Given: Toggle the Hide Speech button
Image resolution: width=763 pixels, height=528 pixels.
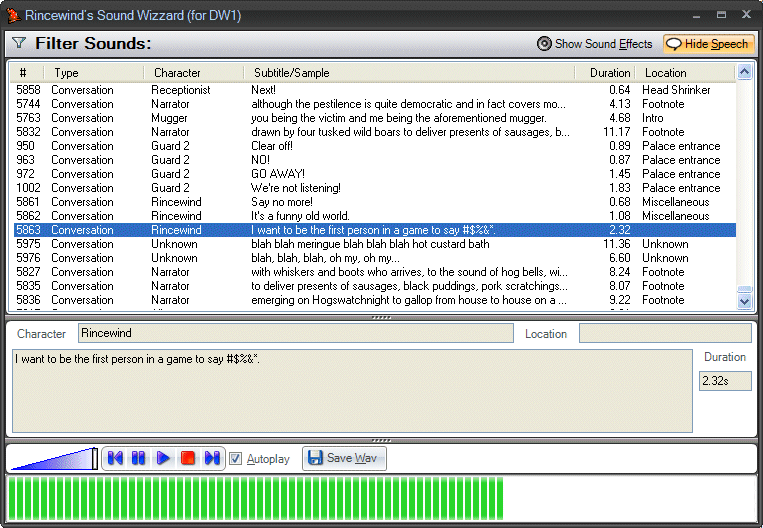Looking at the screenshot, I should coord(708,44).
